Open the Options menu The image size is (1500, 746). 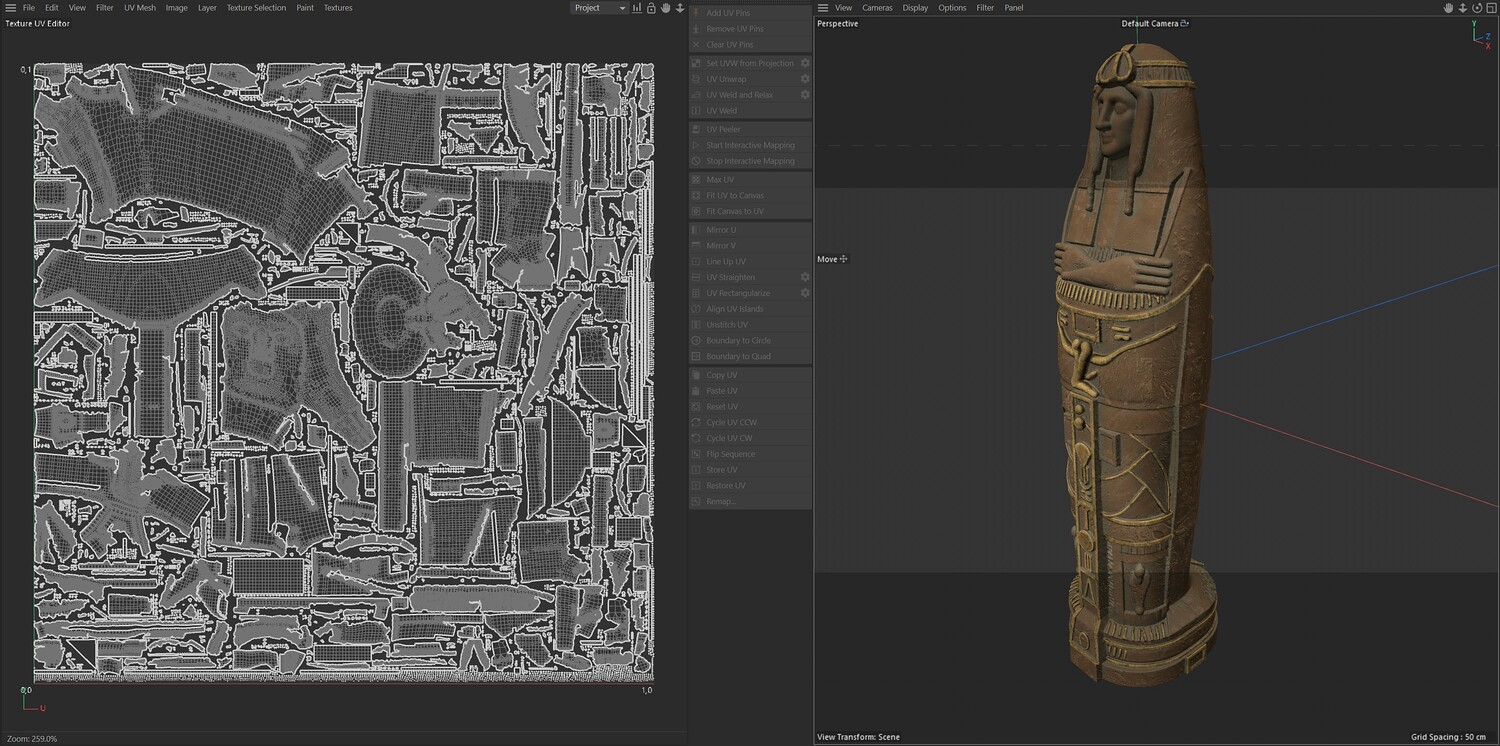pos(952,8)
